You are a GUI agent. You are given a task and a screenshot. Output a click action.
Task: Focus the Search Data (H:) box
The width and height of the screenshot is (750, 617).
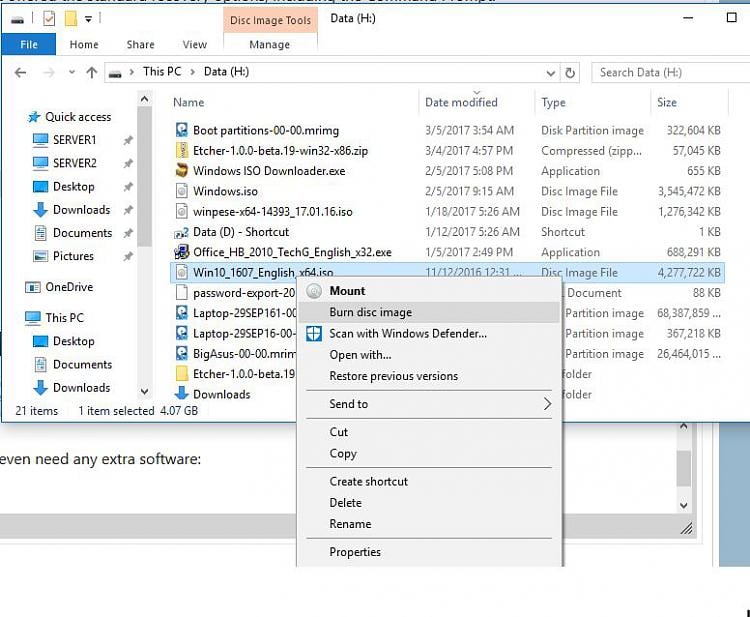tap(671, 73)
